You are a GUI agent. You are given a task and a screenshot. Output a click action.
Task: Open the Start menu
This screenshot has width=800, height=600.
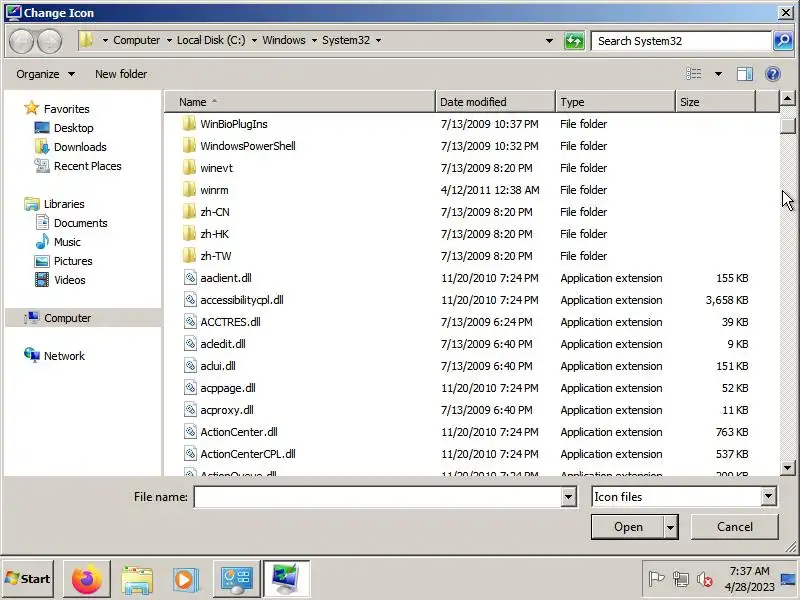28,579
